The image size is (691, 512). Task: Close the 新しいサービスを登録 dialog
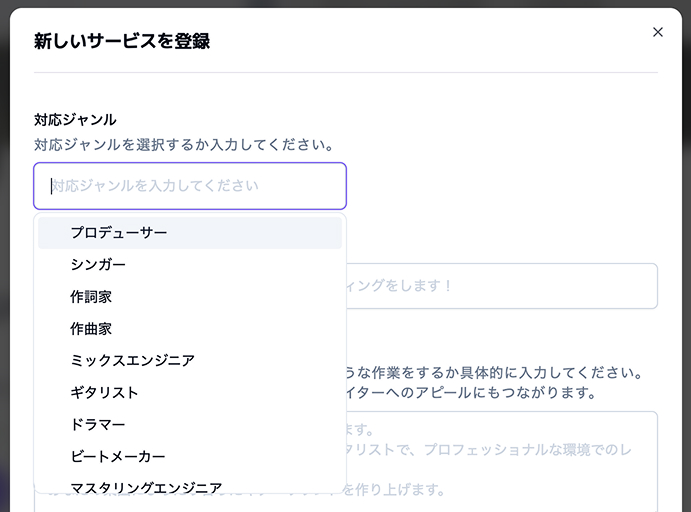(x=657, y=32)
